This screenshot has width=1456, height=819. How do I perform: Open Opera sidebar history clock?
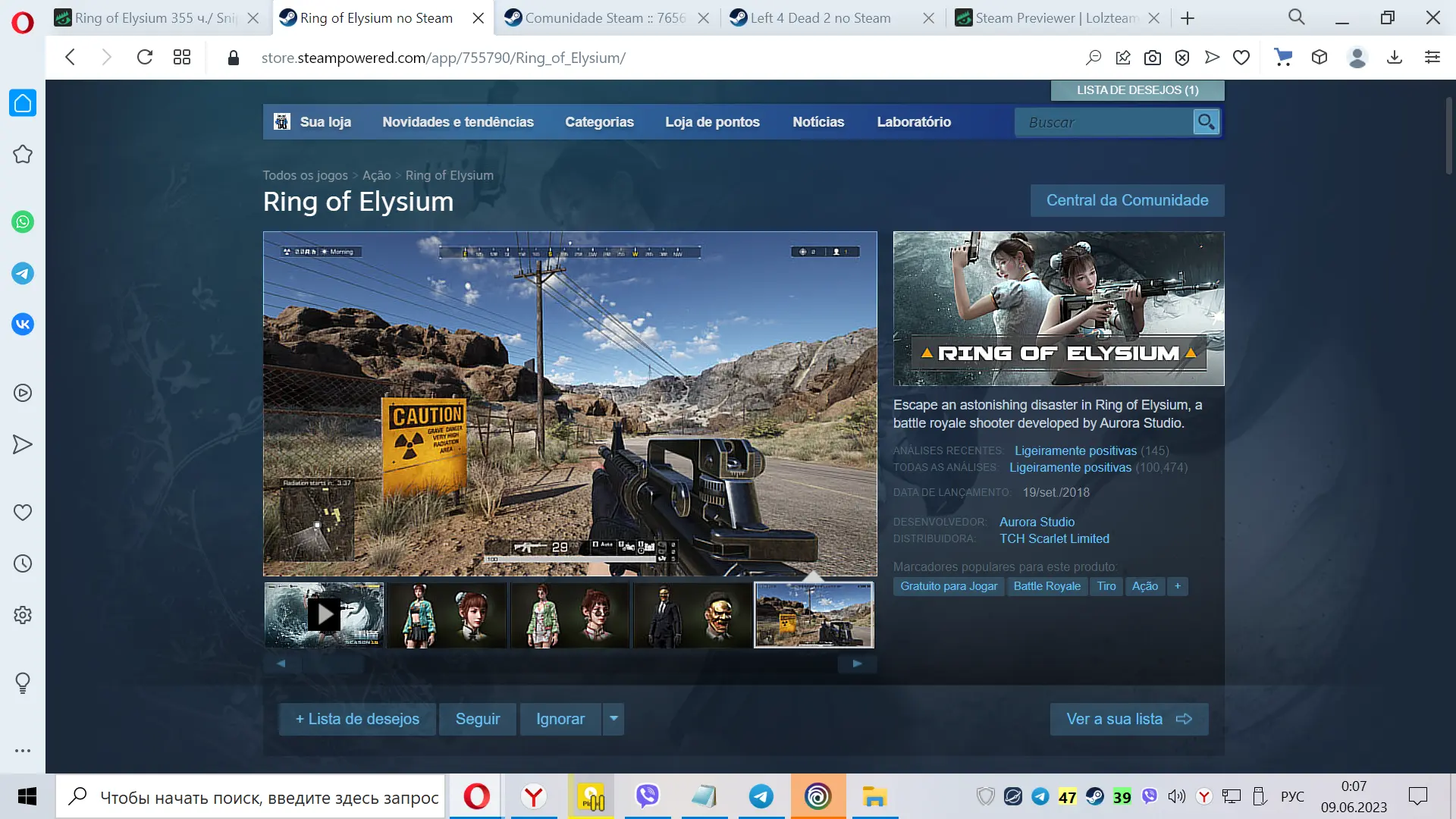click(23, 563)
